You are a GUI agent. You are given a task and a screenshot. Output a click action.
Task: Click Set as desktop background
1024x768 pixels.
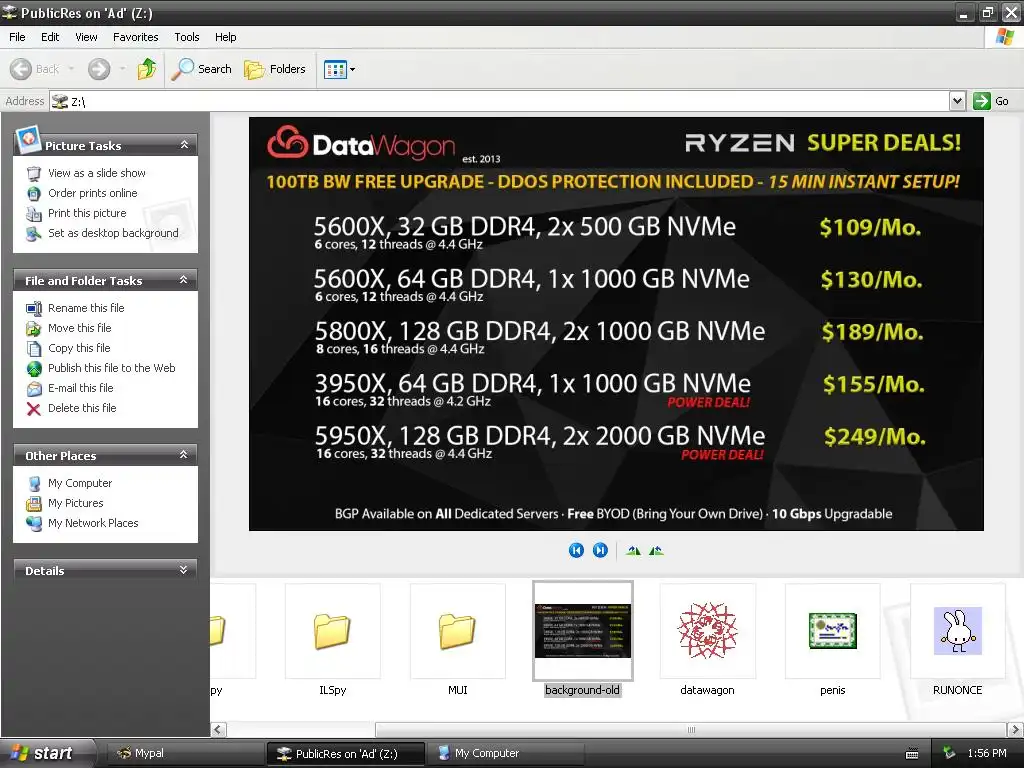click(112, 233)
